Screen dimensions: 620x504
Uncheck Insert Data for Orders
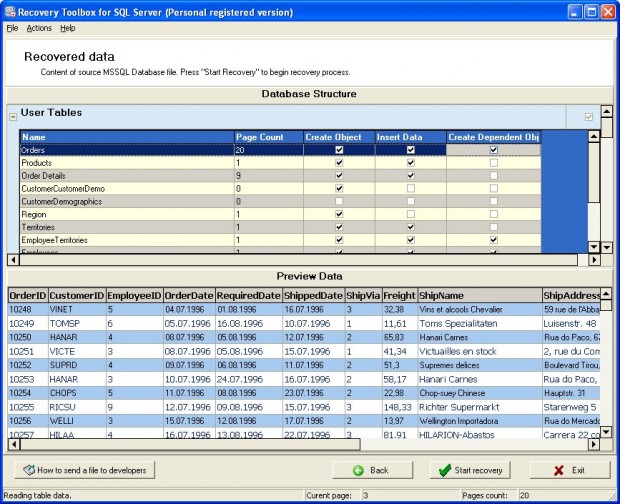point(411,150)
